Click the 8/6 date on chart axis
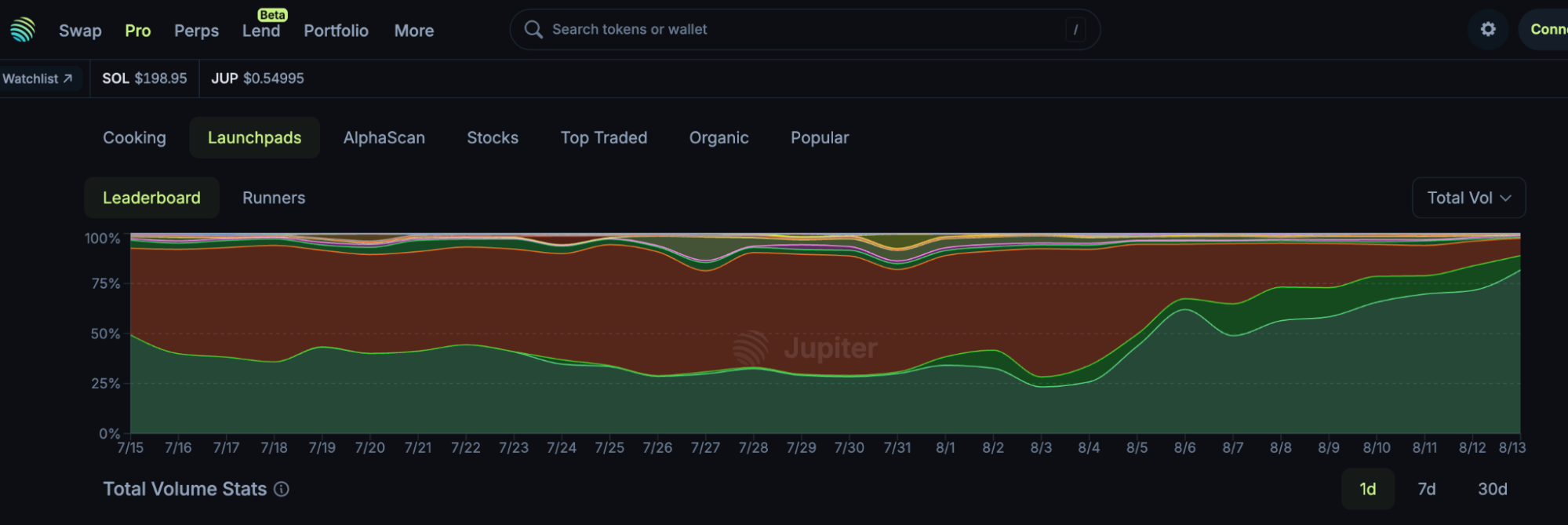Image resolution: width=1568 pixels, height=525 pixels. (1184, 447)
